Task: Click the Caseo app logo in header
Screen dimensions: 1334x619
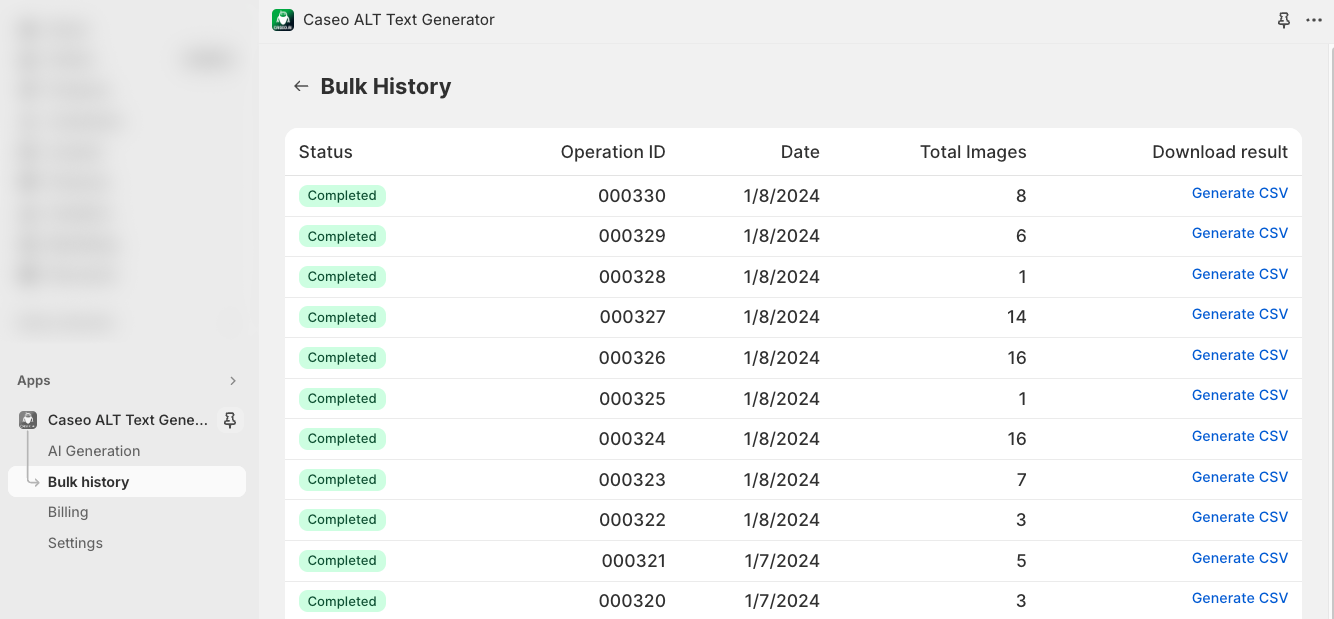Action: [x=283, y=20]
